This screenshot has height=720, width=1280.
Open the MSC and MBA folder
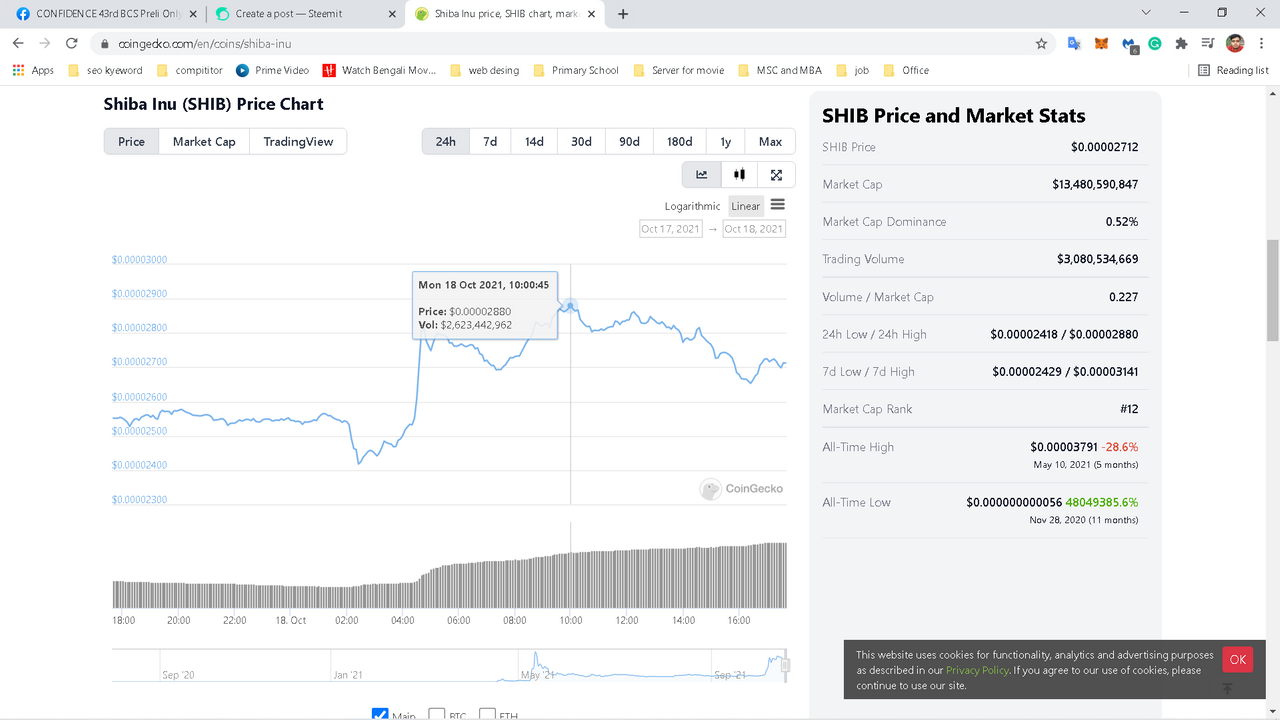pyautogui.click(x=779, y=70)
